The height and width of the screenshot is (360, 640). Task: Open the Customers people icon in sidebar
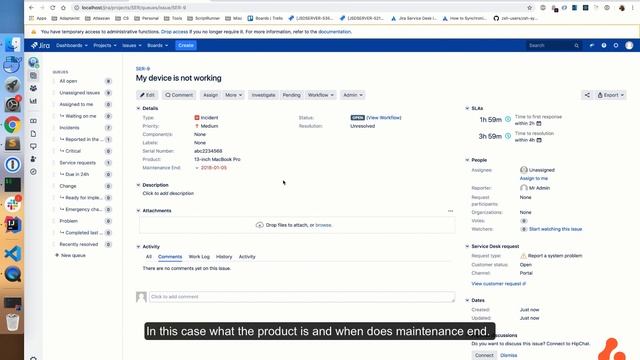click(x=33, y=88)
